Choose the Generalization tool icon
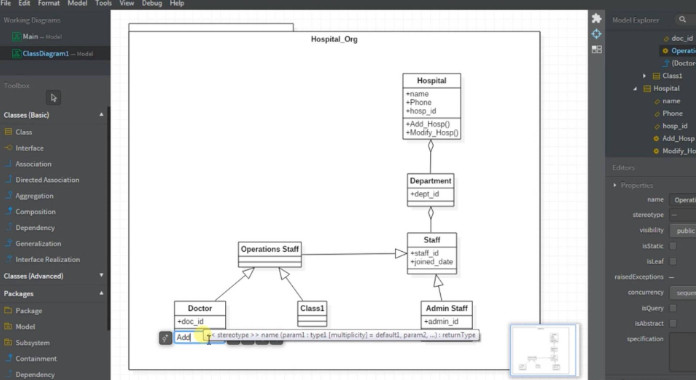Screen dimensions: 696x380 pyautogui.click(x=8, y=243)
